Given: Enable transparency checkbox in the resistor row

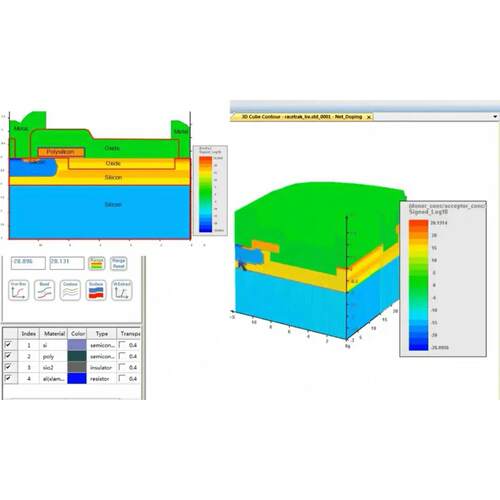Looking at the screenshot, I should pyautogui.click(x=122, y=378).
